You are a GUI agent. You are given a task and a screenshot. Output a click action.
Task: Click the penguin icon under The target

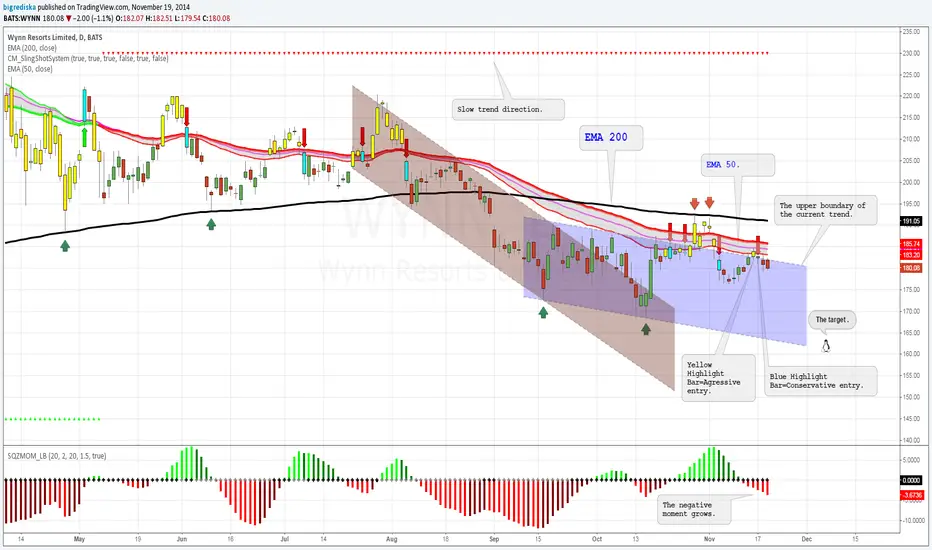pyautogui.click(x=826, y=345)
